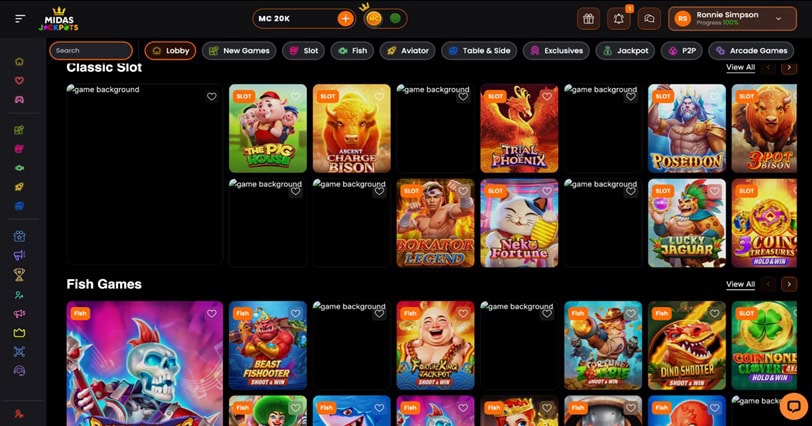Click the blue gift box sidebar icon

click(x=19, y=236)
